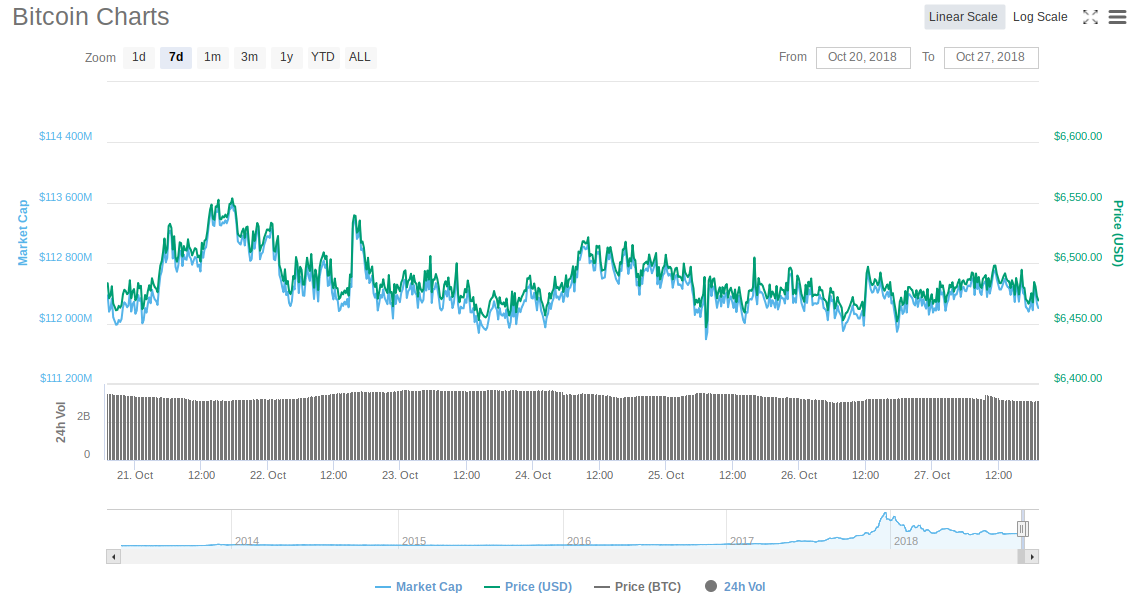Click the $6,400.00 price axis label
This screenshot has width=1133, height=600.
coord(1077,378)
